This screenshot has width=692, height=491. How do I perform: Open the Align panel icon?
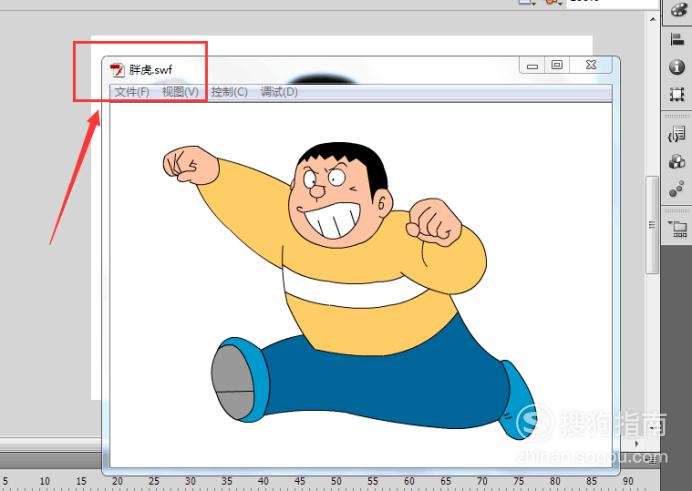(x=677, y=39)
